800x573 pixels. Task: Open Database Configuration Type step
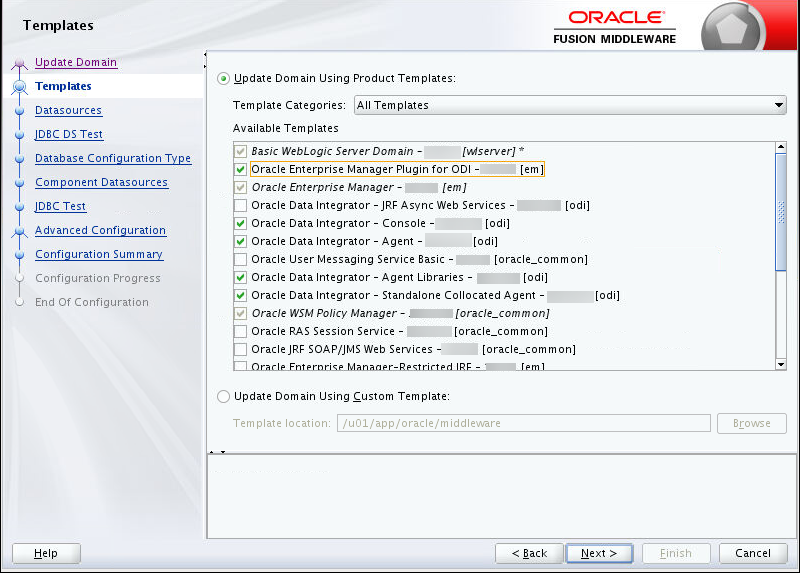click(113, 158)
